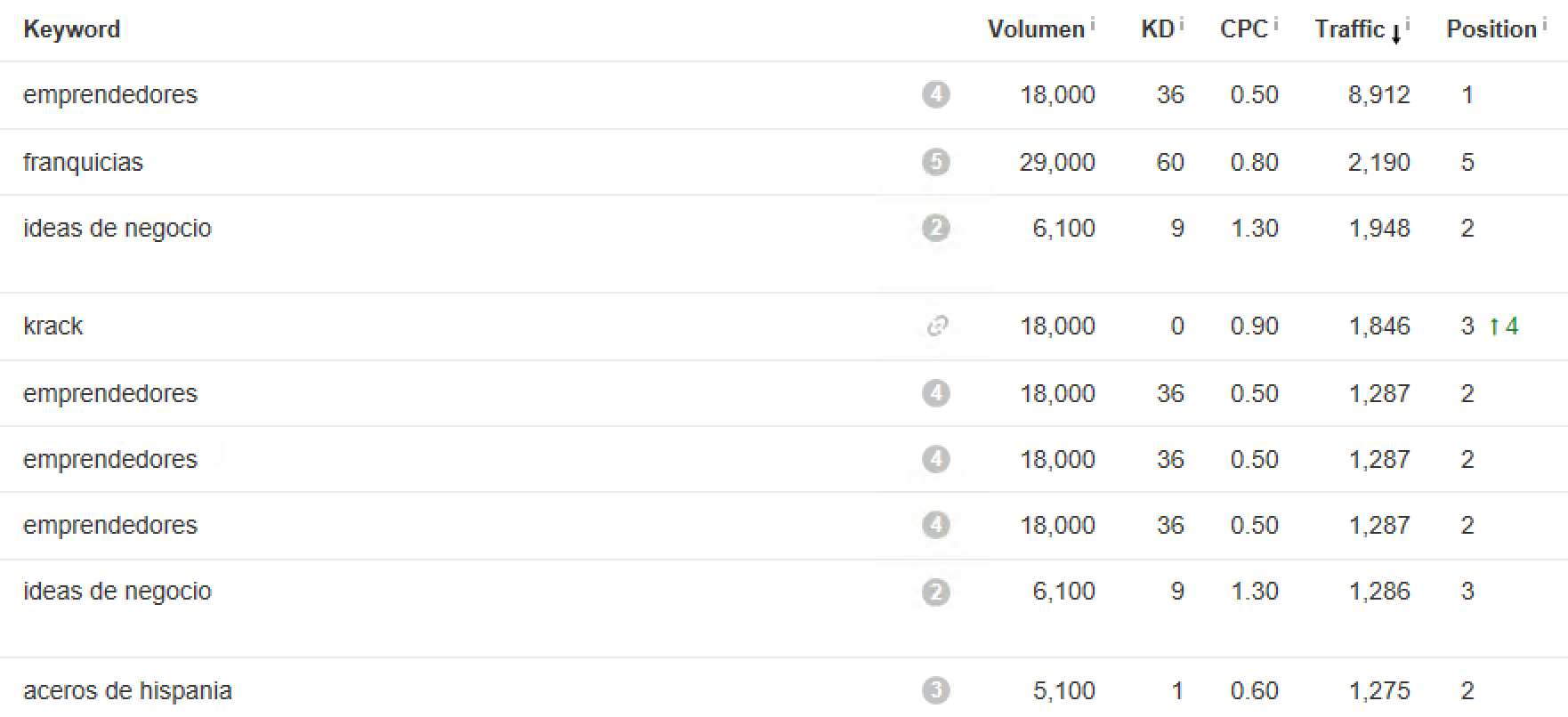Click the link icon in the krack row
This screenshot has height=717, width=1568.
[935, 326]
